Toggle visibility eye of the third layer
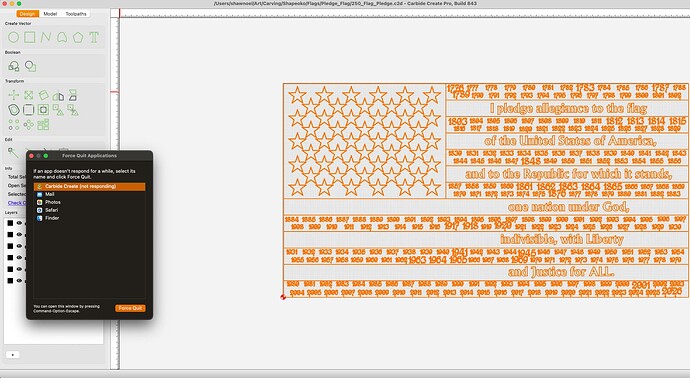This screenshot has height=378, width=690. (x=19, y=246)
